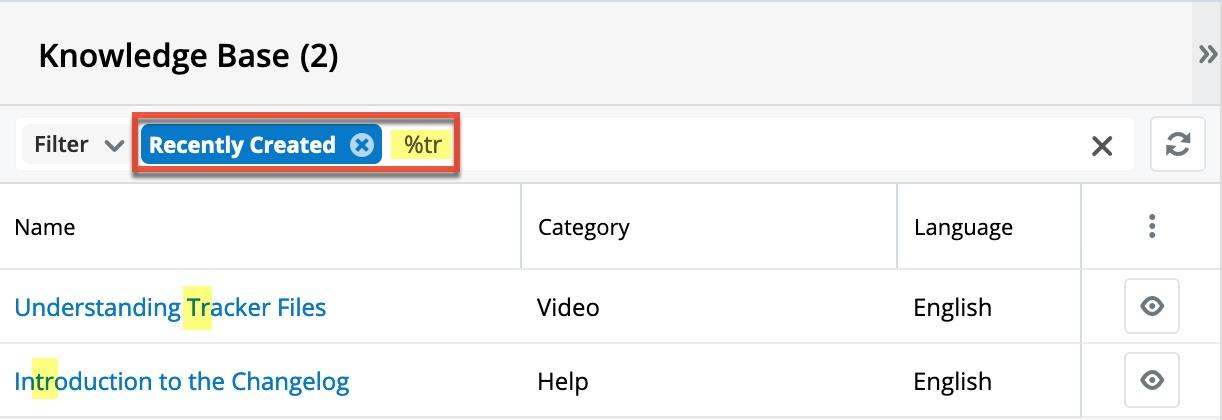The width and height of the screenshot is (1222, 420).
Task: Click English in the Tracker Files row
Action: [x=952, y=307]
